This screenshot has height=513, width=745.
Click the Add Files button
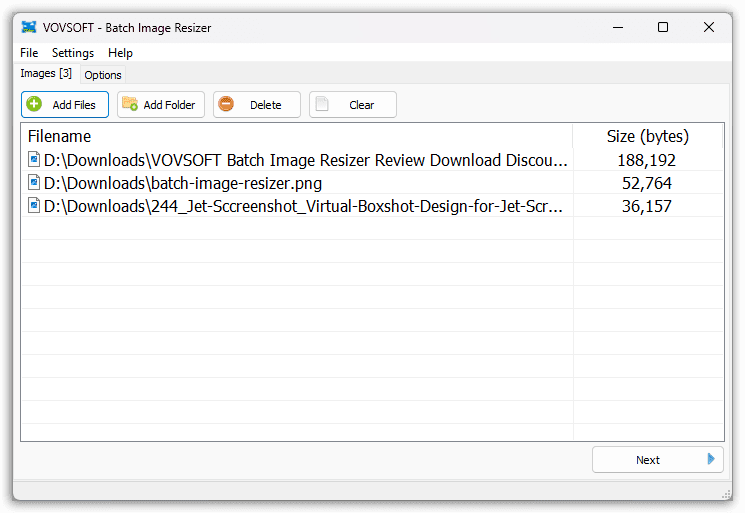tap(65, 104)
